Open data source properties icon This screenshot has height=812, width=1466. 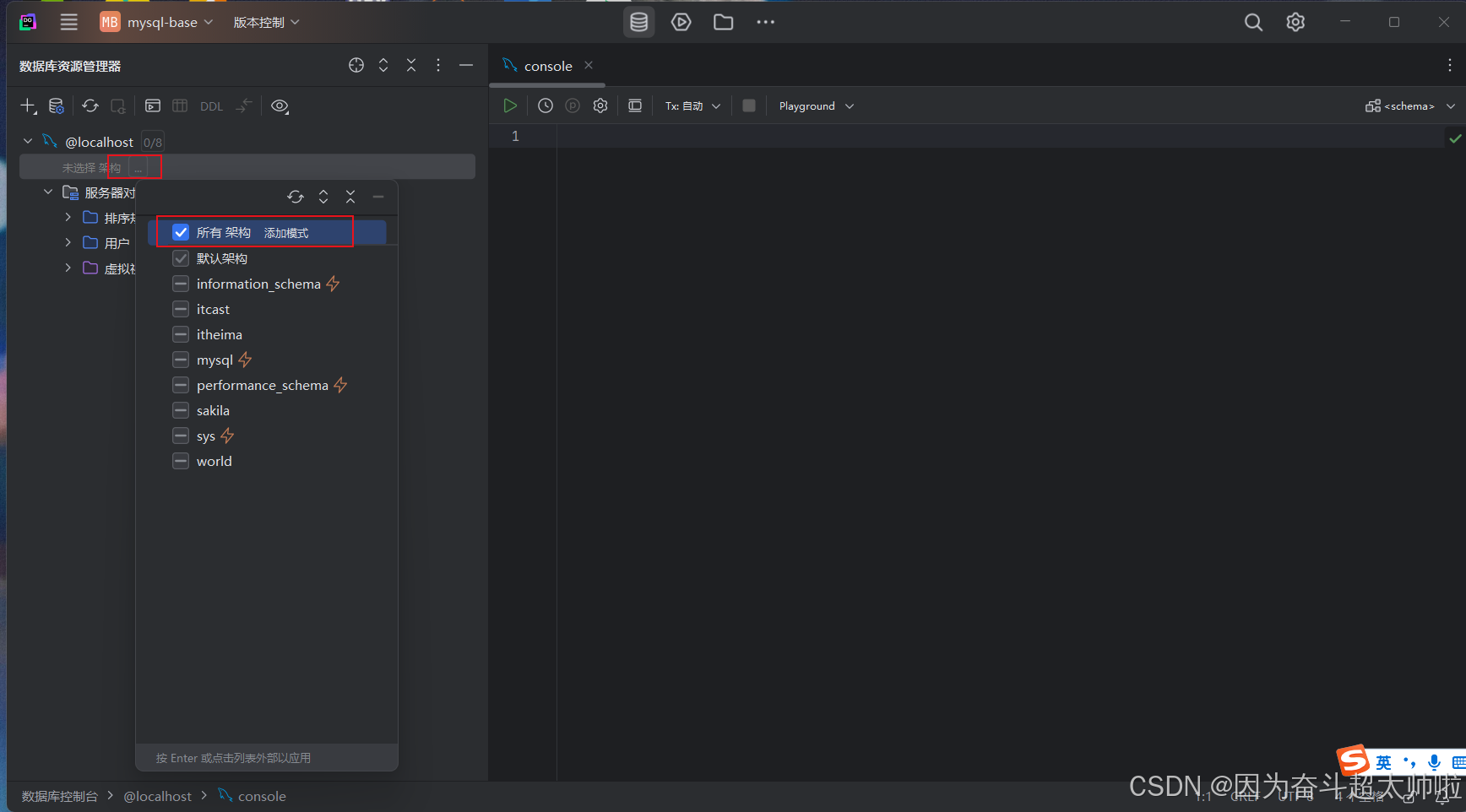[x=57, y=106]
